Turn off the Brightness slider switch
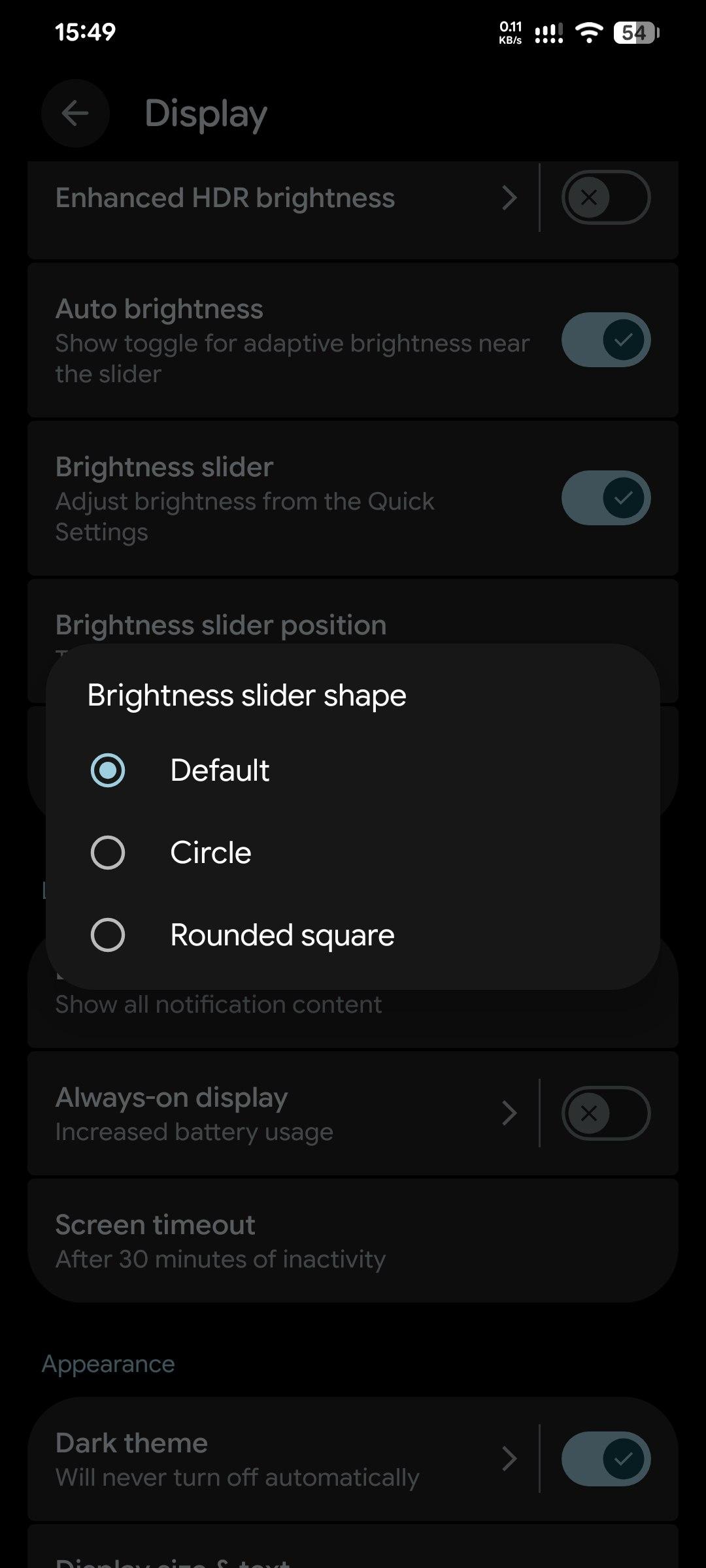Viewport: 706px width, 1568px height. tap(605, 498)
